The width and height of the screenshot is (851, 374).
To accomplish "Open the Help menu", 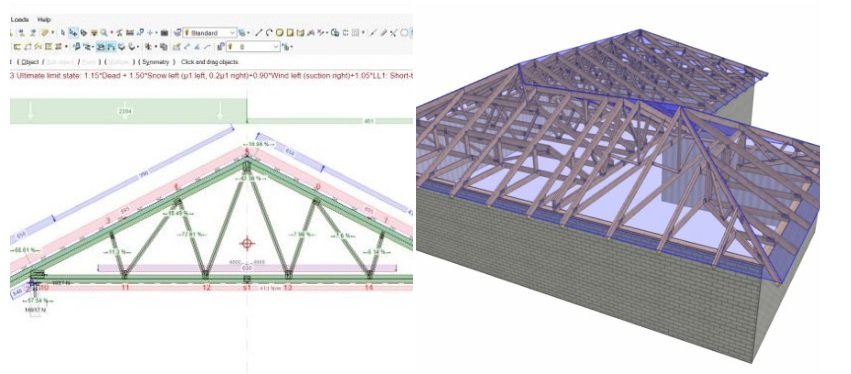I will (x=44, y=20).
